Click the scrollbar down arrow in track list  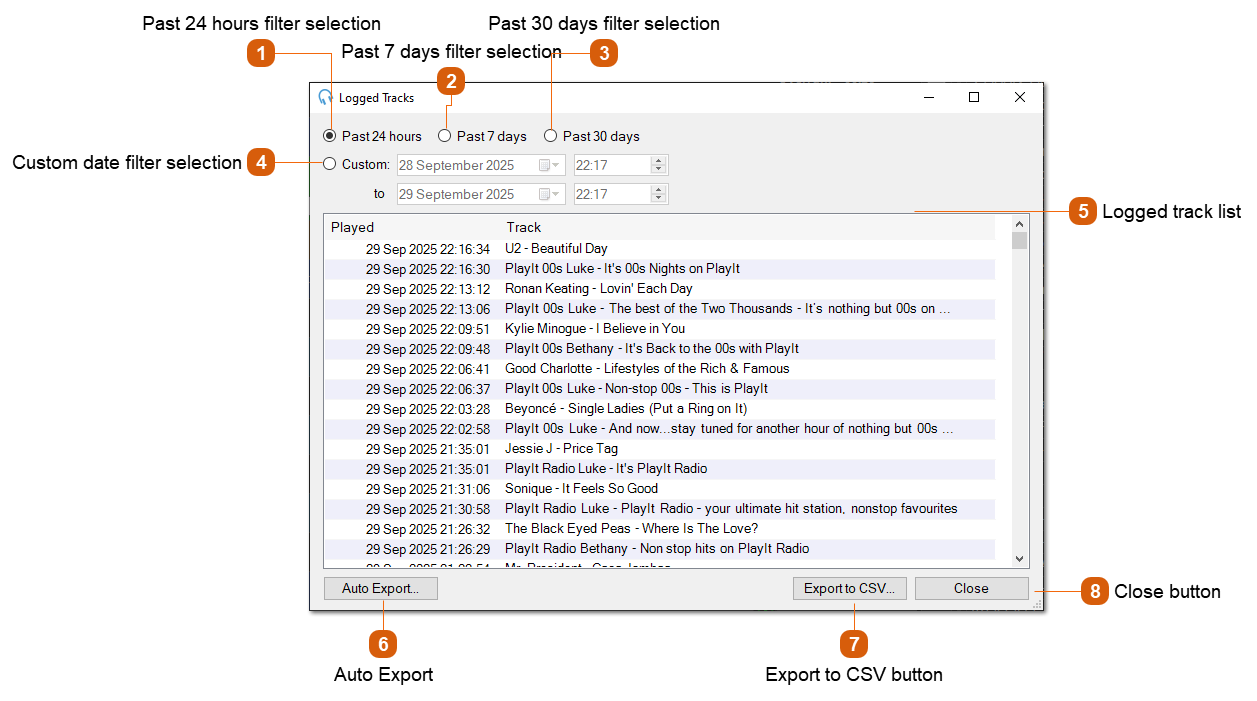tap(1020, 559)
